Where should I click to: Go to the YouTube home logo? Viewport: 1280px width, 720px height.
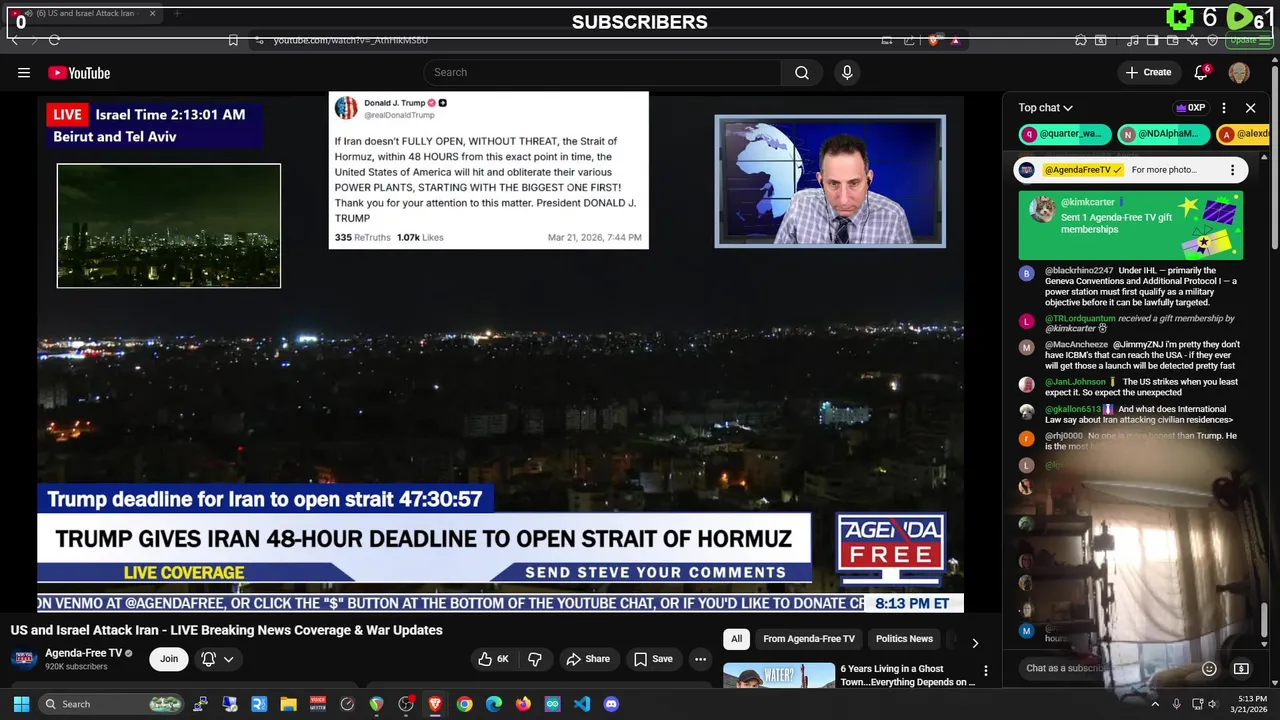pos(79,73)
